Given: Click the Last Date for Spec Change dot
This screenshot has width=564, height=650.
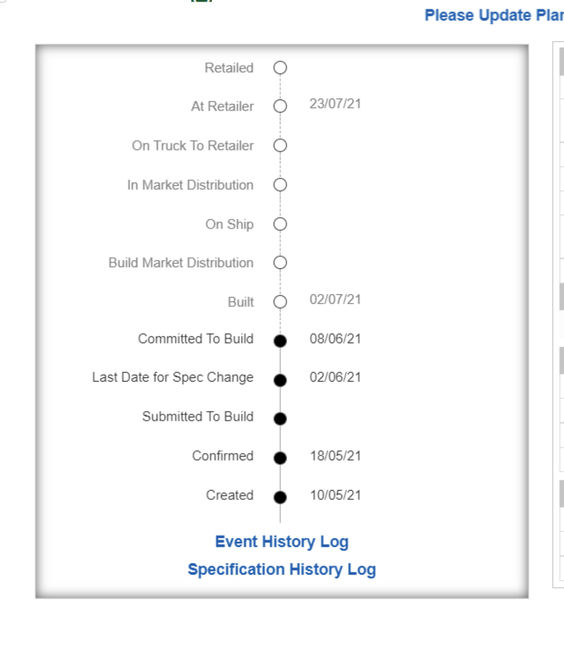Looking at the screenshot, I should pos(280,380).
